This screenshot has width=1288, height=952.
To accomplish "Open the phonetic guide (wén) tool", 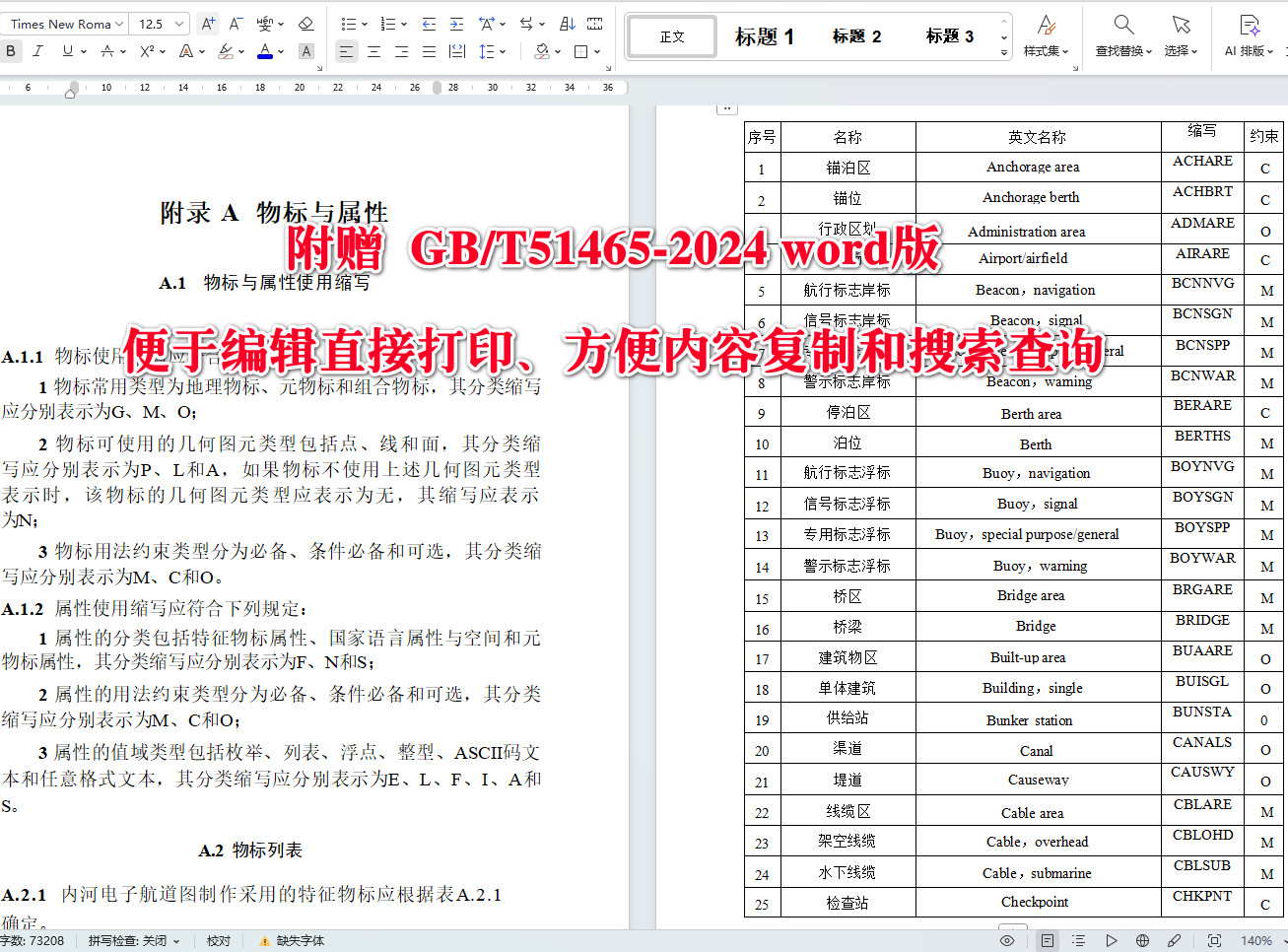I will (x=264, y=24).
